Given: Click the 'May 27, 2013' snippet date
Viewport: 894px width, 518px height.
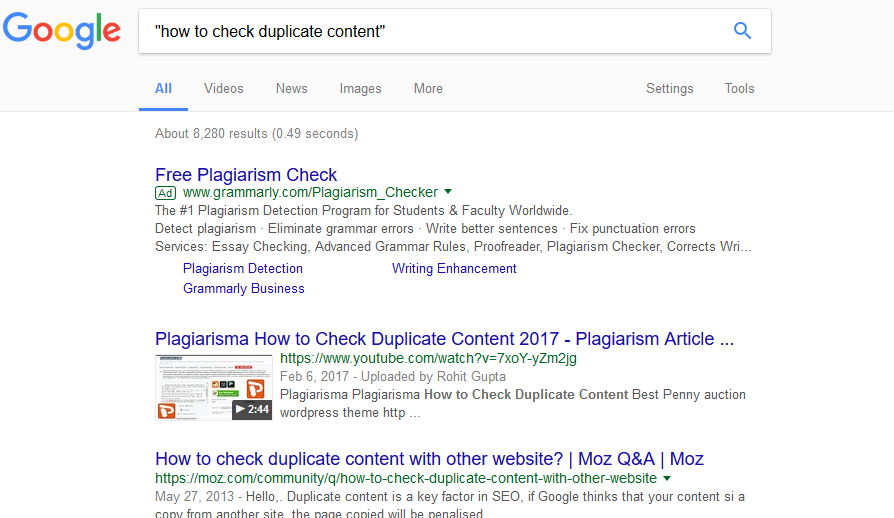Looking at the screenshot, I should click(194, 496).
